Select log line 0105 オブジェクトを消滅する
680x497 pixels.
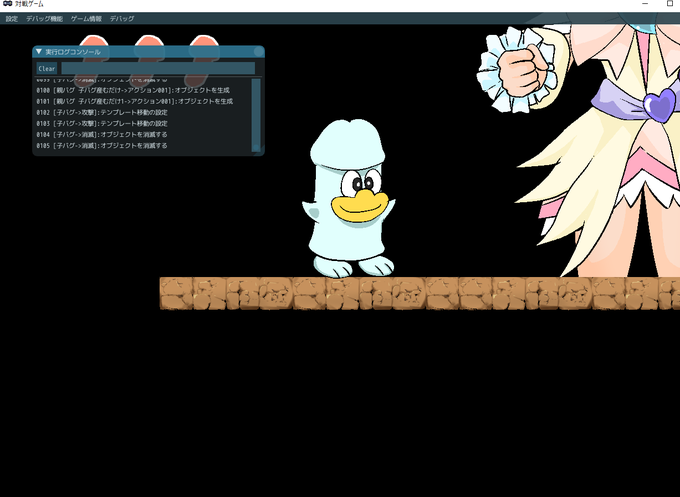(x=102, y=145)
